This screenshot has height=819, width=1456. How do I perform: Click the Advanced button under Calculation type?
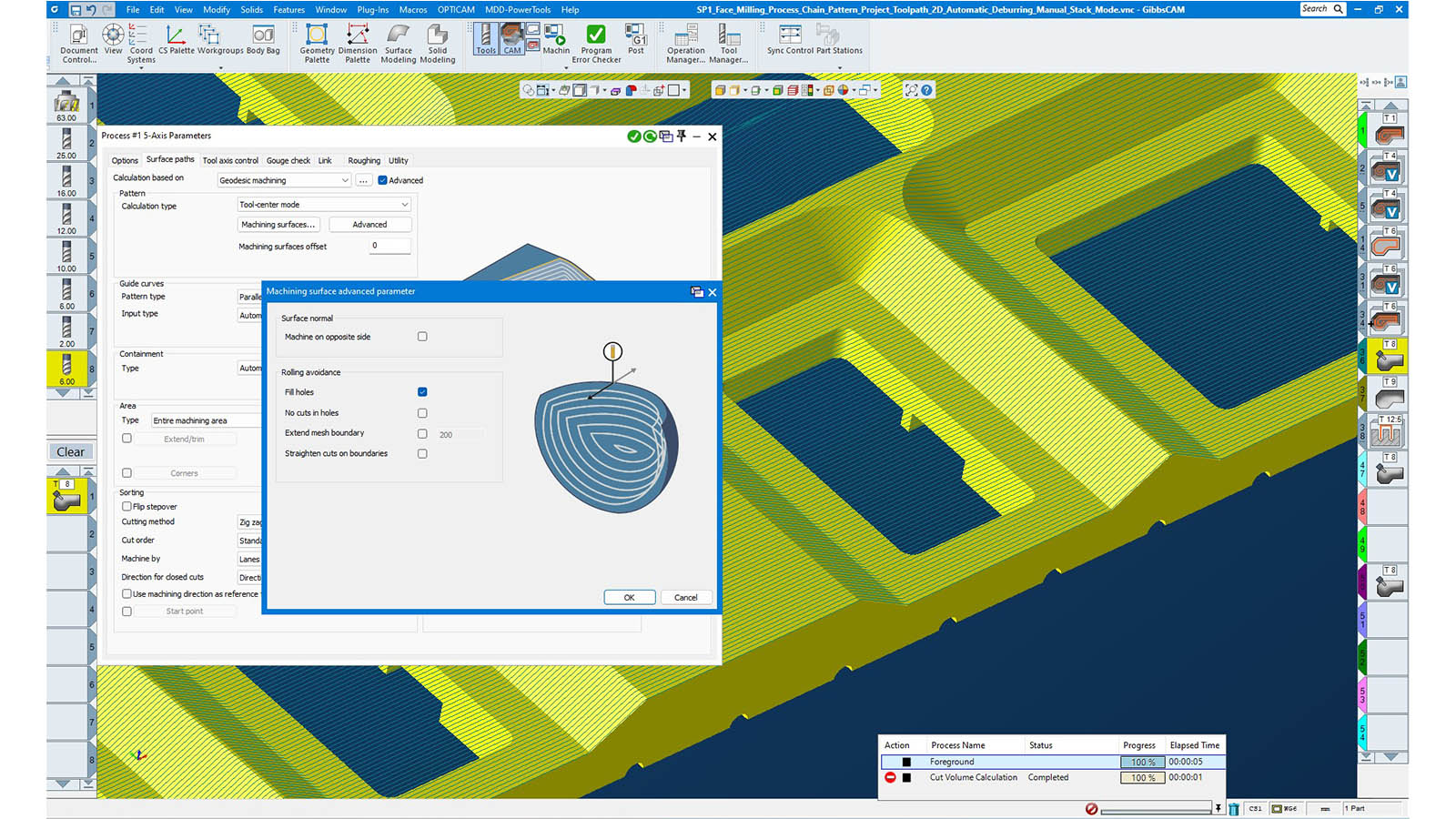[369, 224]
